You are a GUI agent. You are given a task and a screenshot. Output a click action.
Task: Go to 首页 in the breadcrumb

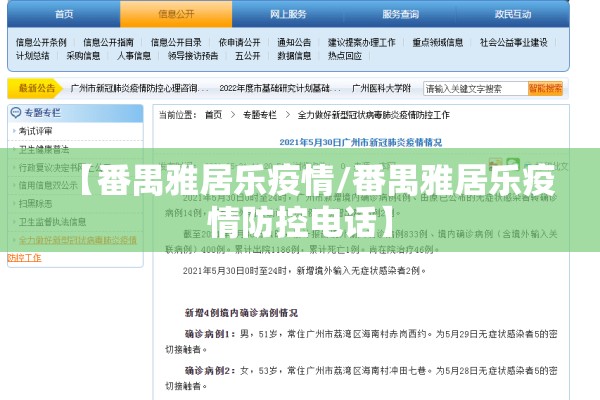pyautogui.click(x=213, y=115)
